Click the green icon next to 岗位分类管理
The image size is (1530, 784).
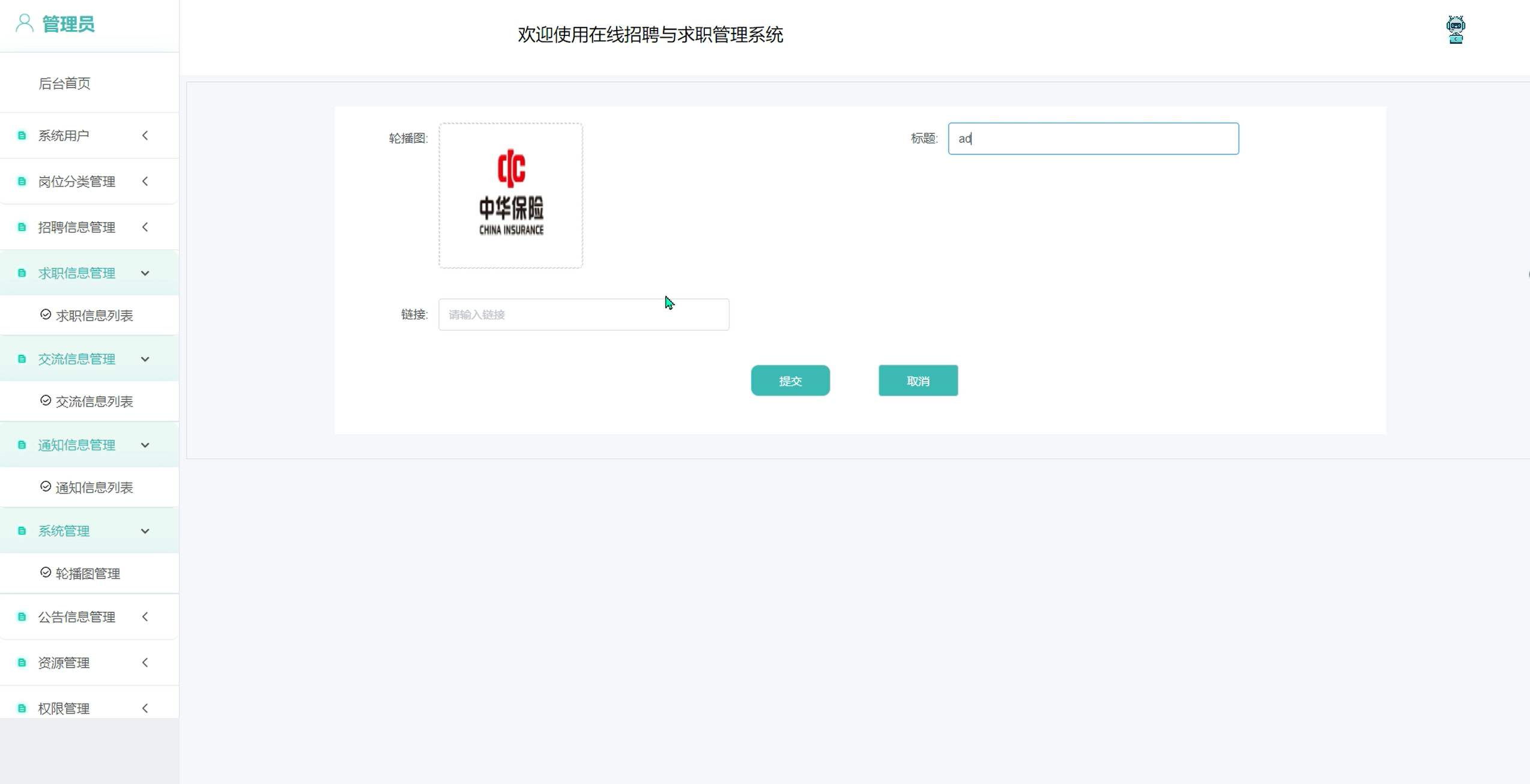click(x=22, y=181)
